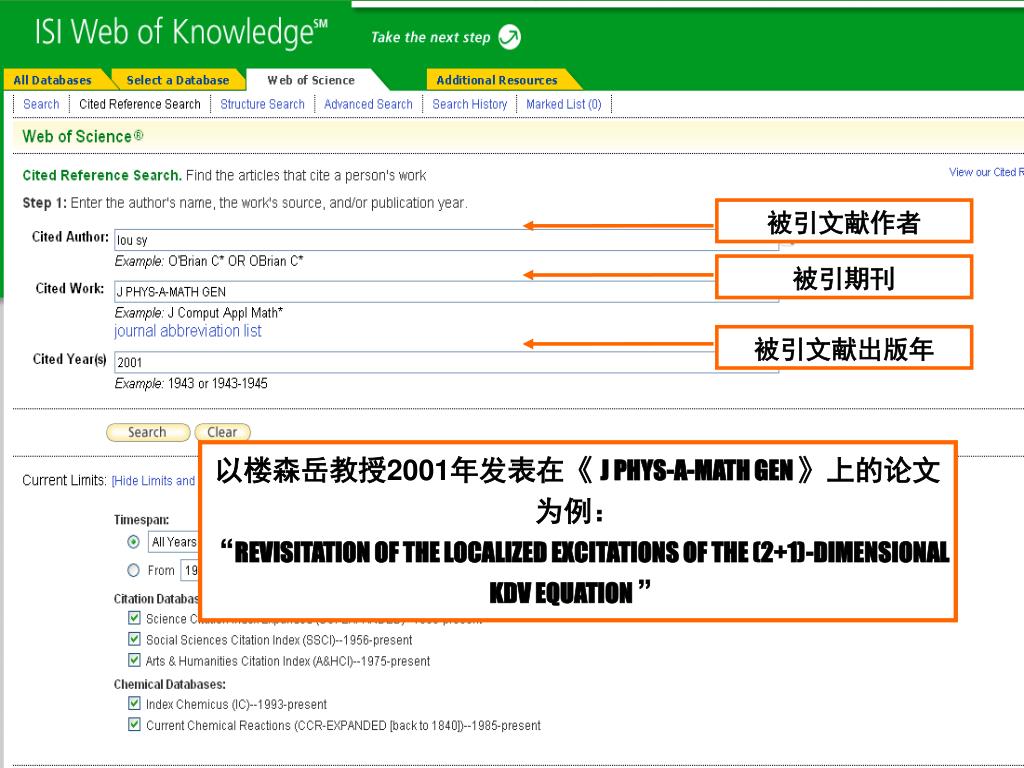Click the Take the next step text
1024x768 pixels.
[x=430, y=37]
